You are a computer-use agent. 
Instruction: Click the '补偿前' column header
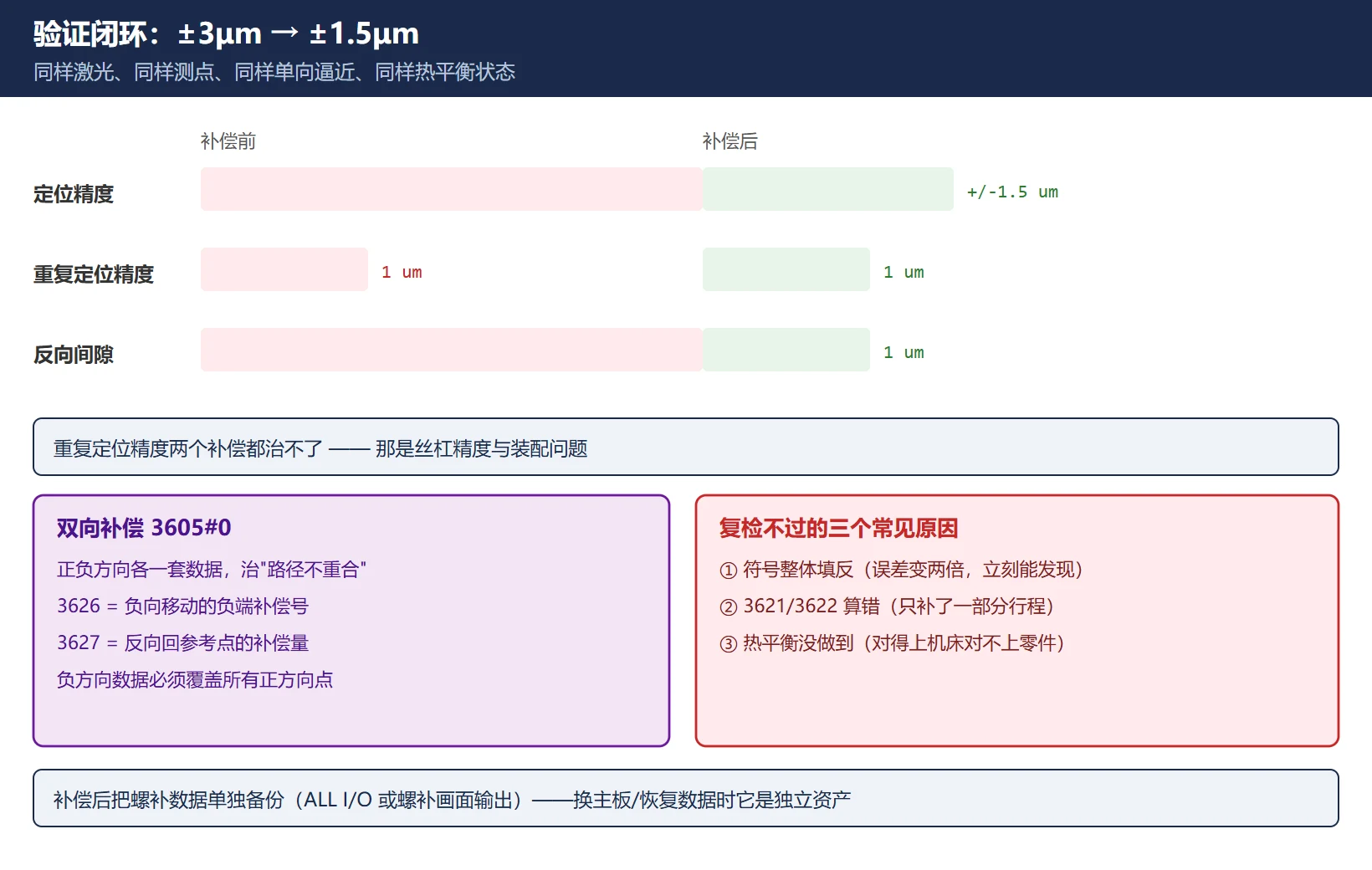pyautogui.click(x=228, y=141)
